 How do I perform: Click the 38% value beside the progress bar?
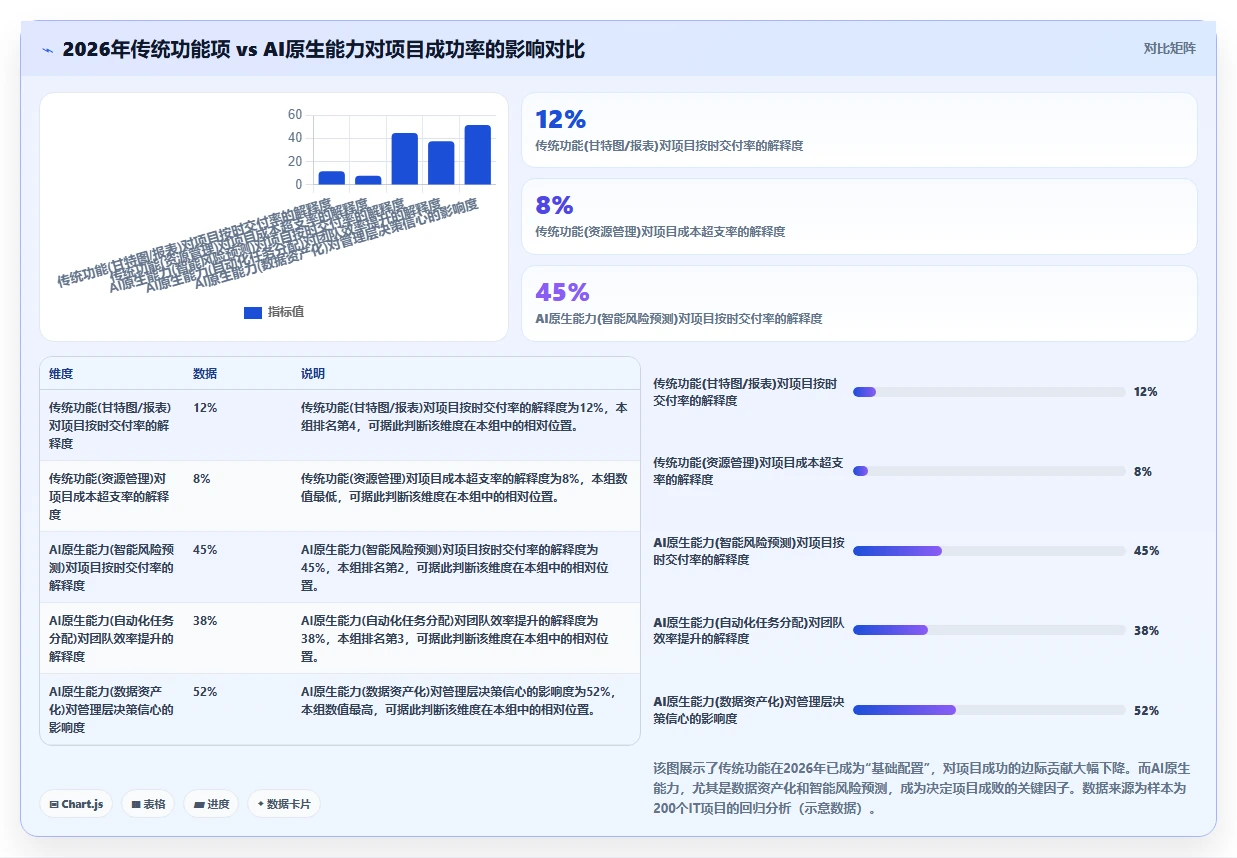click(1147, 630)
